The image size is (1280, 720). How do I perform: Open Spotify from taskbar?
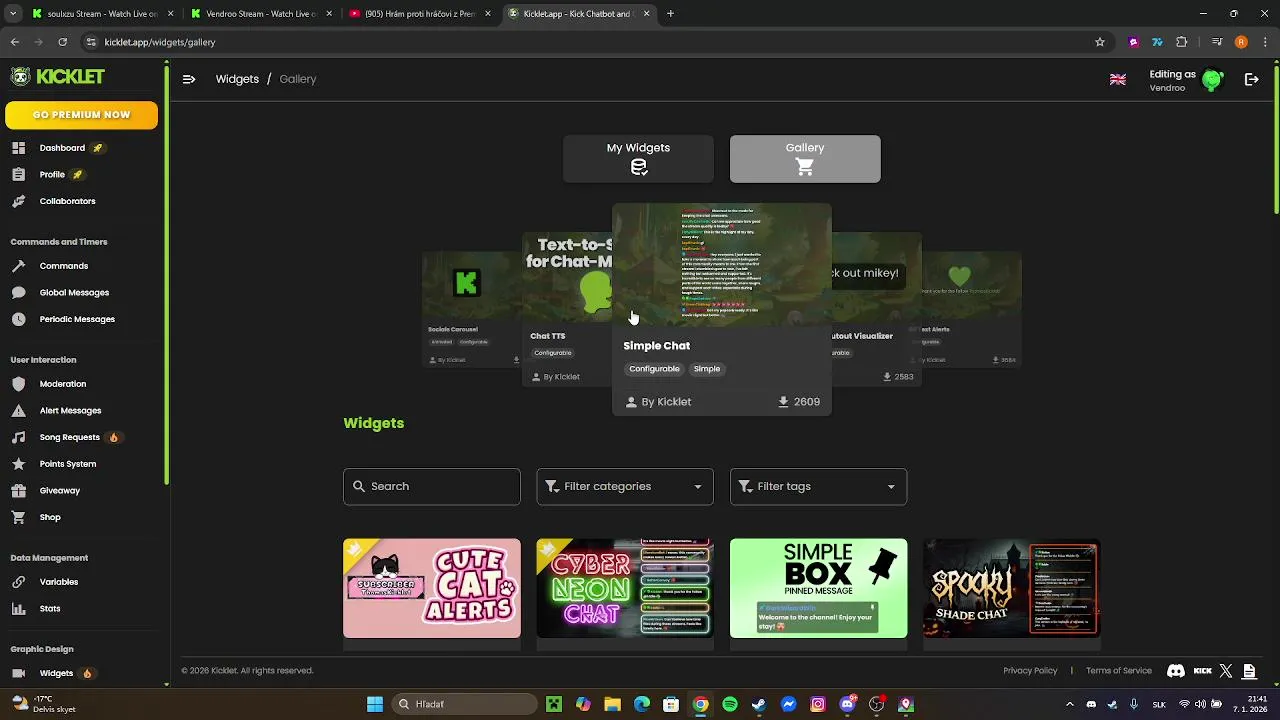pyautogui.click(x=730, y=704)
